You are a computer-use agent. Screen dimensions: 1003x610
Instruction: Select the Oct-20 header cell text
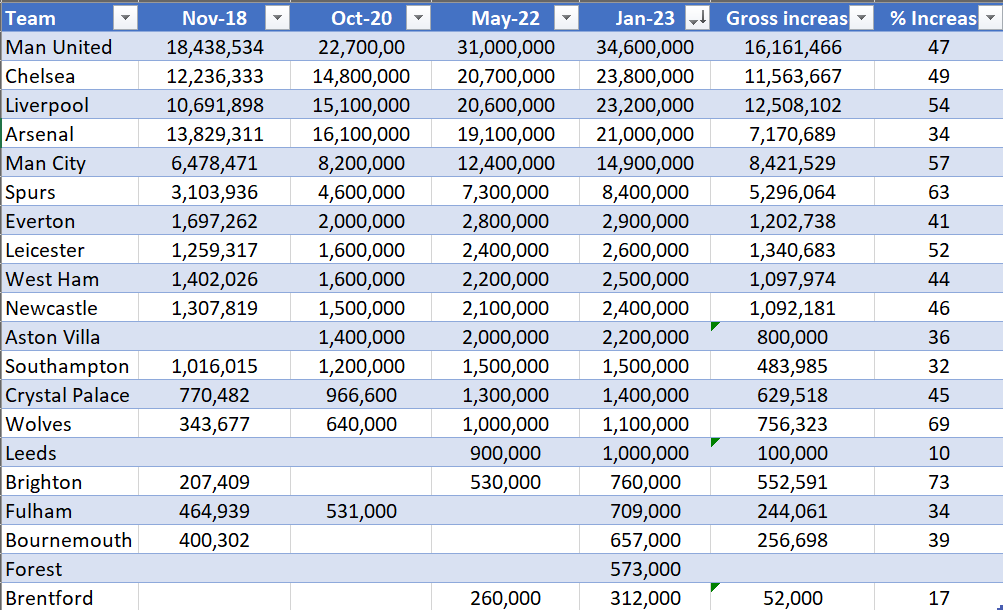pyautogui.click(x=361, y=19)
